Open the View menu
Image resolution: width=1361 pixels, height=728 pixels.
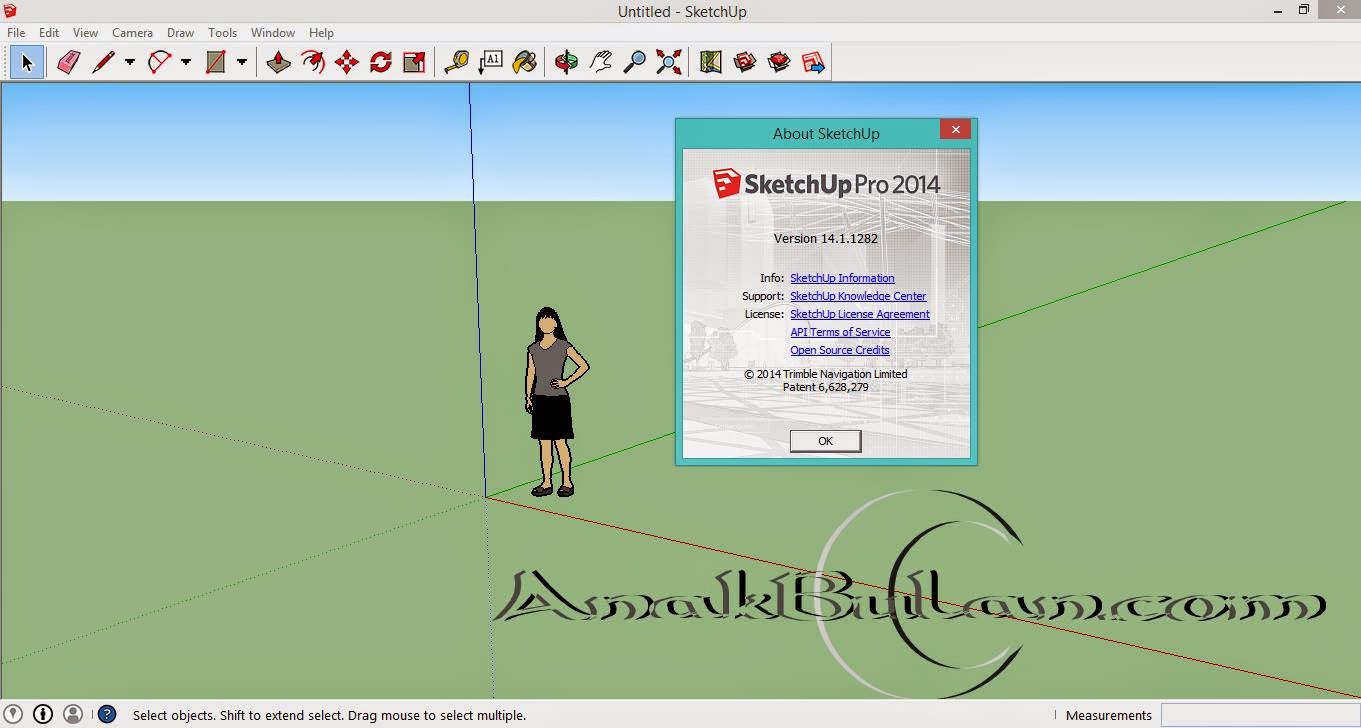pos(85,33)
